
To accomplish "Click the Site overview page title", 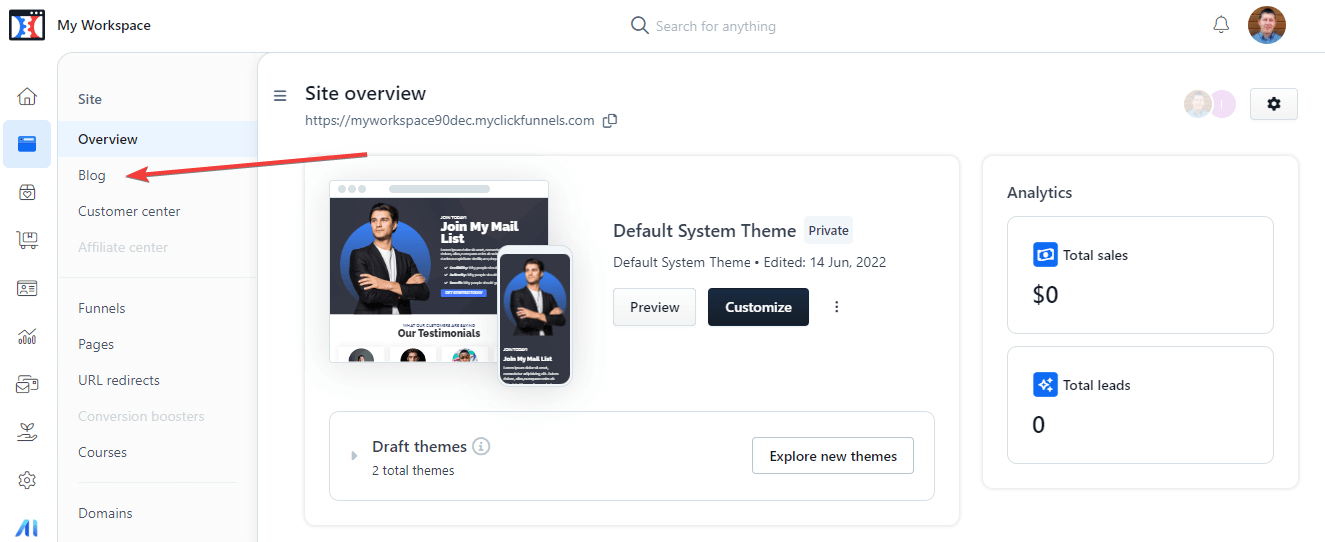I will pyautogui.click(x=366, y=93).
